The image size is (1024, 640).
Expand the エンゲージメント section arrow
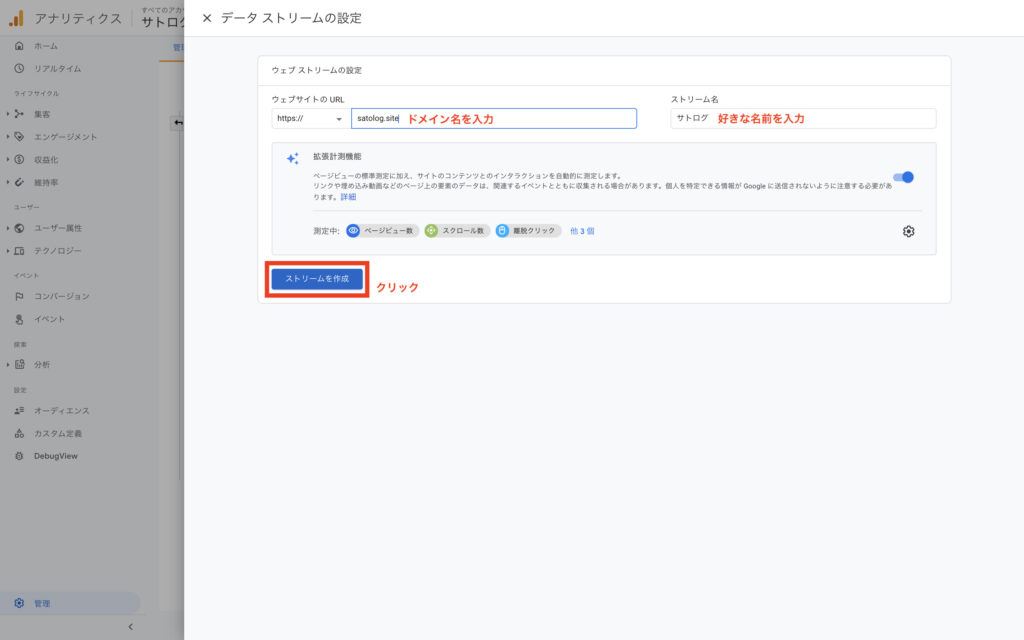click(x=8, y=136)
